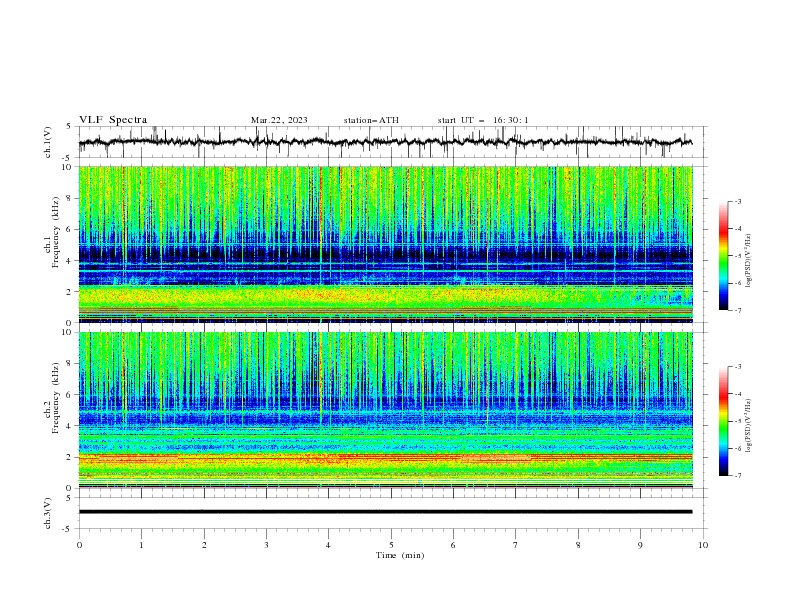Click the "-3" label on ch.1 color bar
Viewport: 792px width, 612px height.
[737, 201]
